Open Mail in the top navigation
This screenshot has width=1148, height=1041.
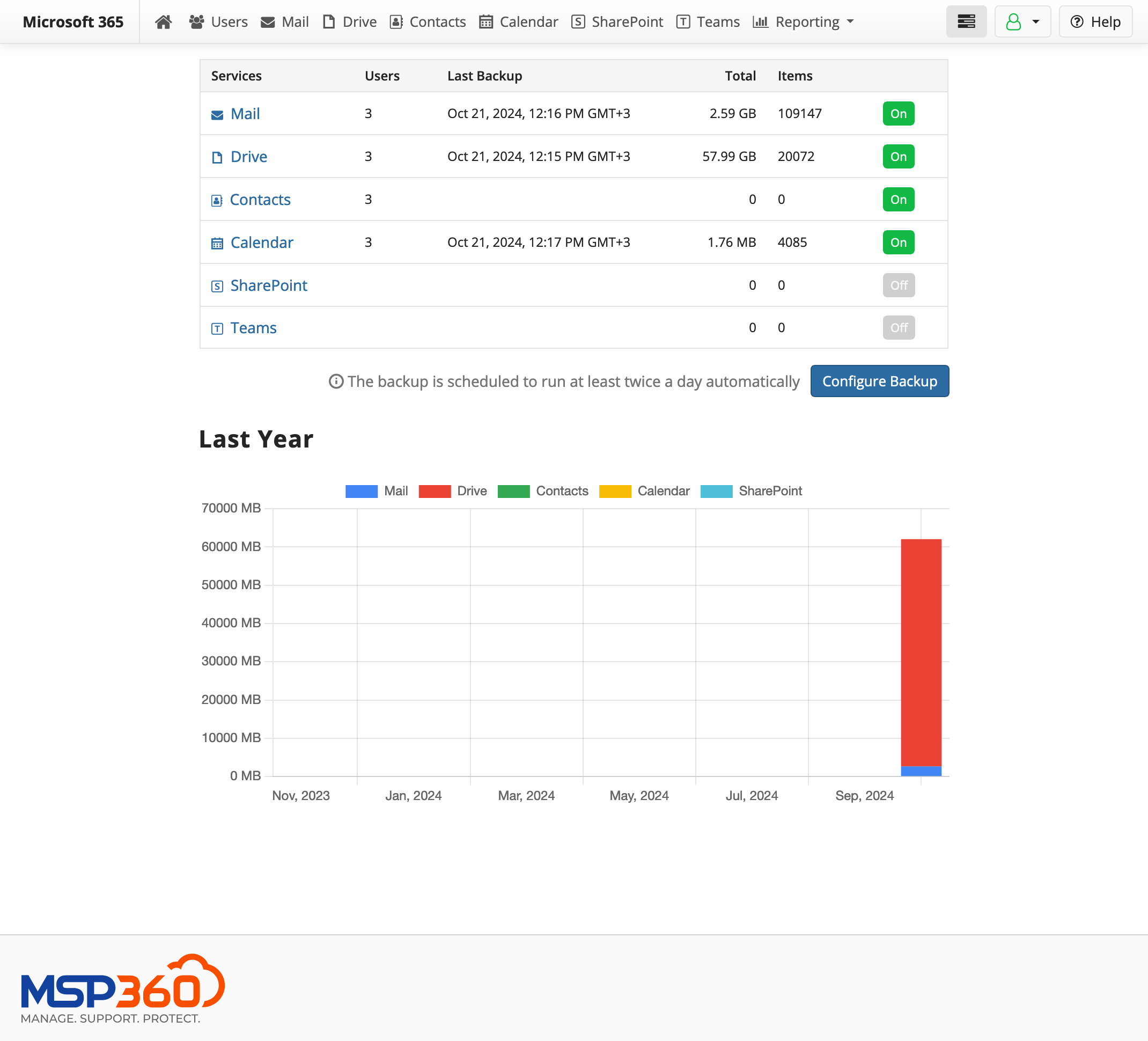click(285, 21)
